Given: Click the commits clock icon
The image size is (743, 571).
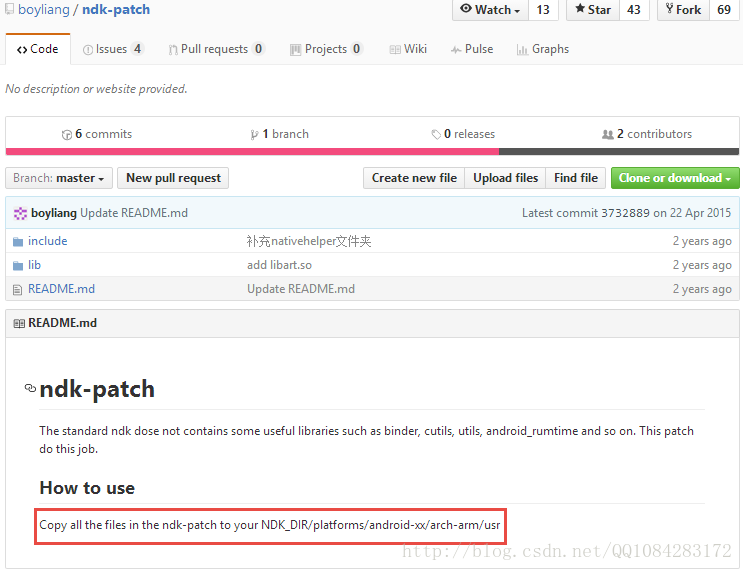Looking at the screenshot, I should (x=67, y=135).
